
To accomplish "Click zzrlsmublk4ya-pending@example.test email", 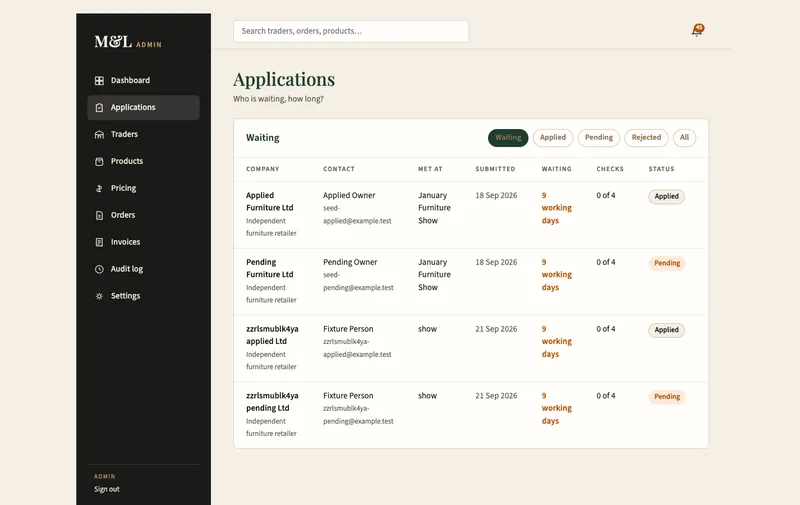I will (358, 415).
